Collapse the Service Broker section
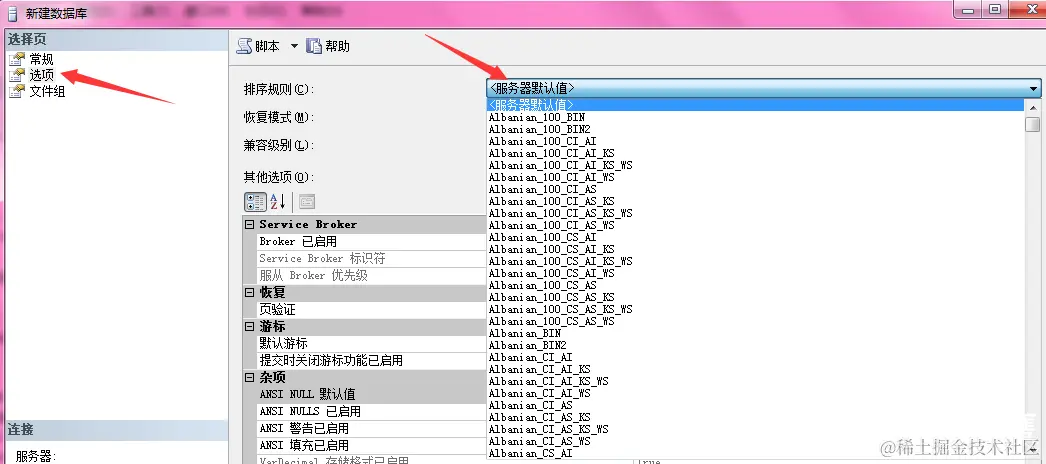 click(x=249, y=225)
